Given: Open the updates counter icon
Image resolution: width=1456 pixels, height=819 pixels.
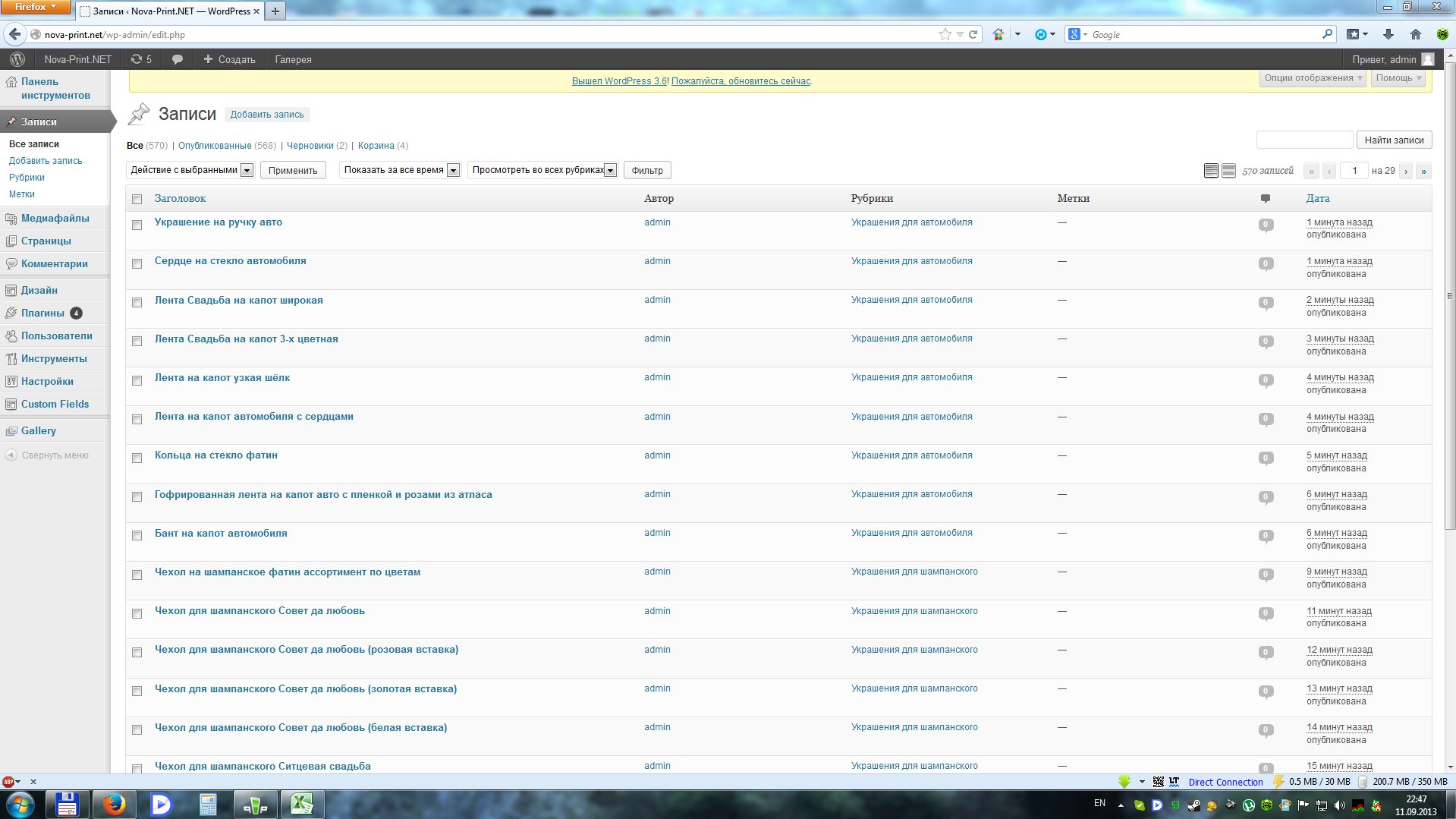Looking at the screenshot, I should click(x=141, y=59).
